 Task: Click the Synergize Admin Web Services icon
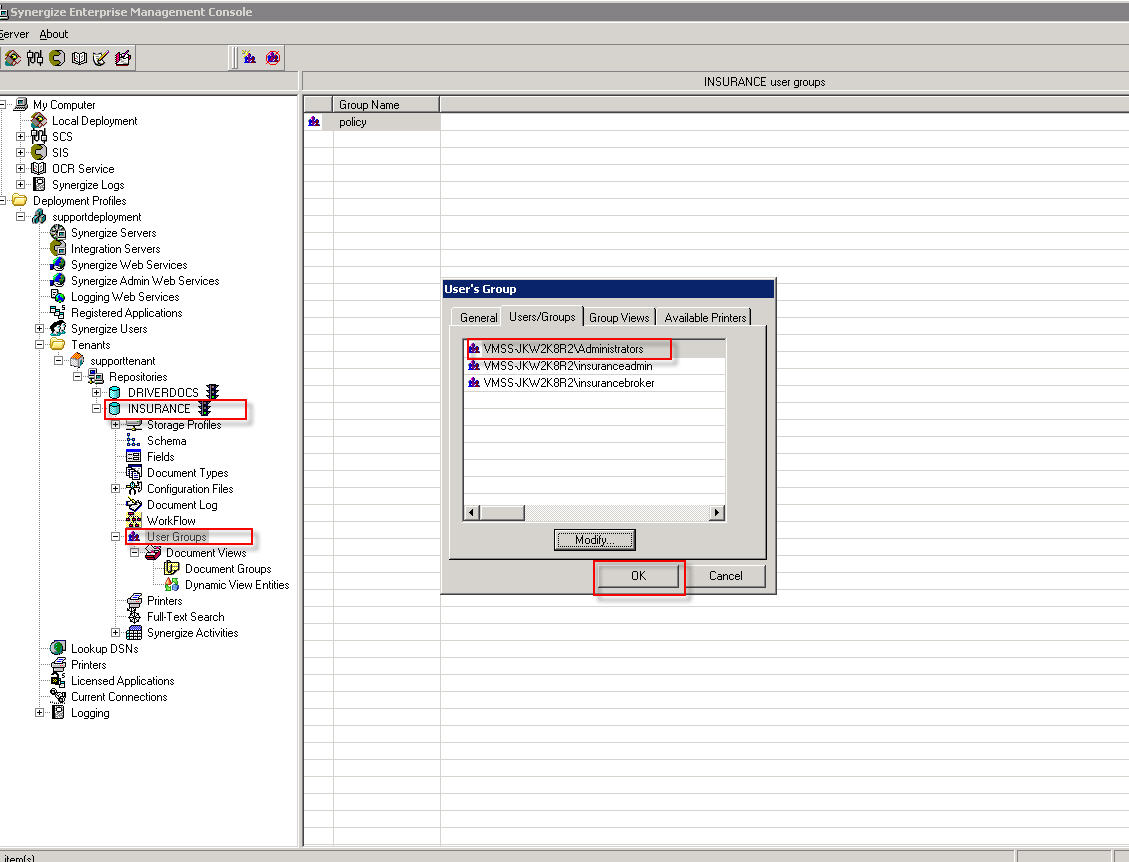(x=58, y=280)
